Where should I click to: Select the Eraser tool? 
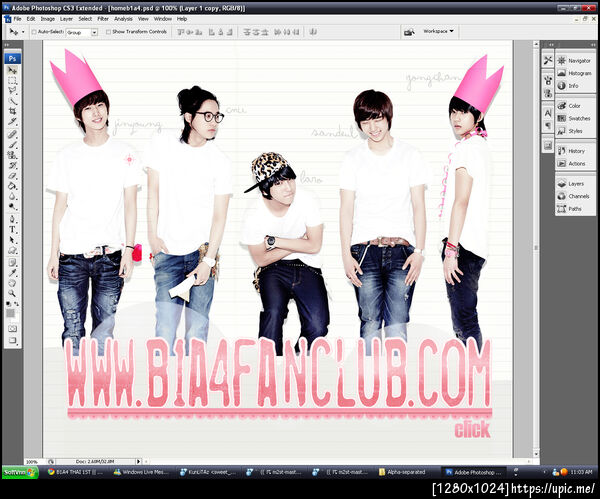coord(13,176)
